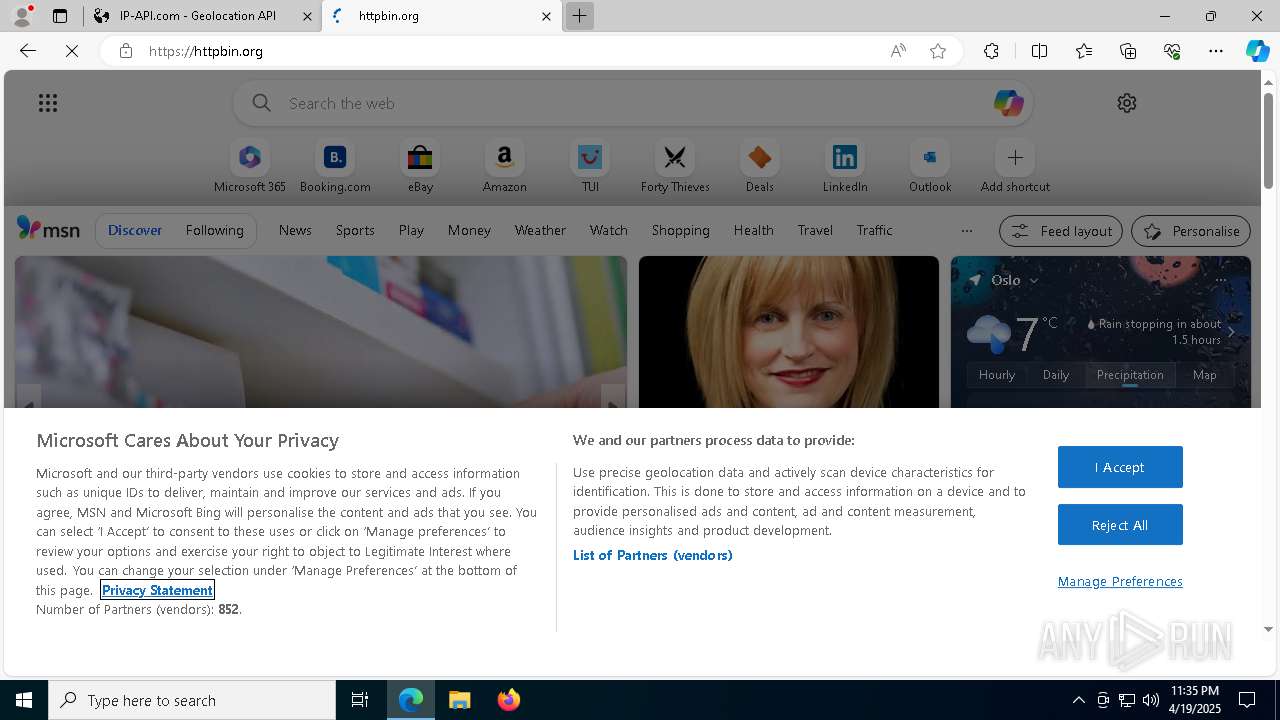Open Shopping category
1280x720 pixels.
tap(680, 230)
